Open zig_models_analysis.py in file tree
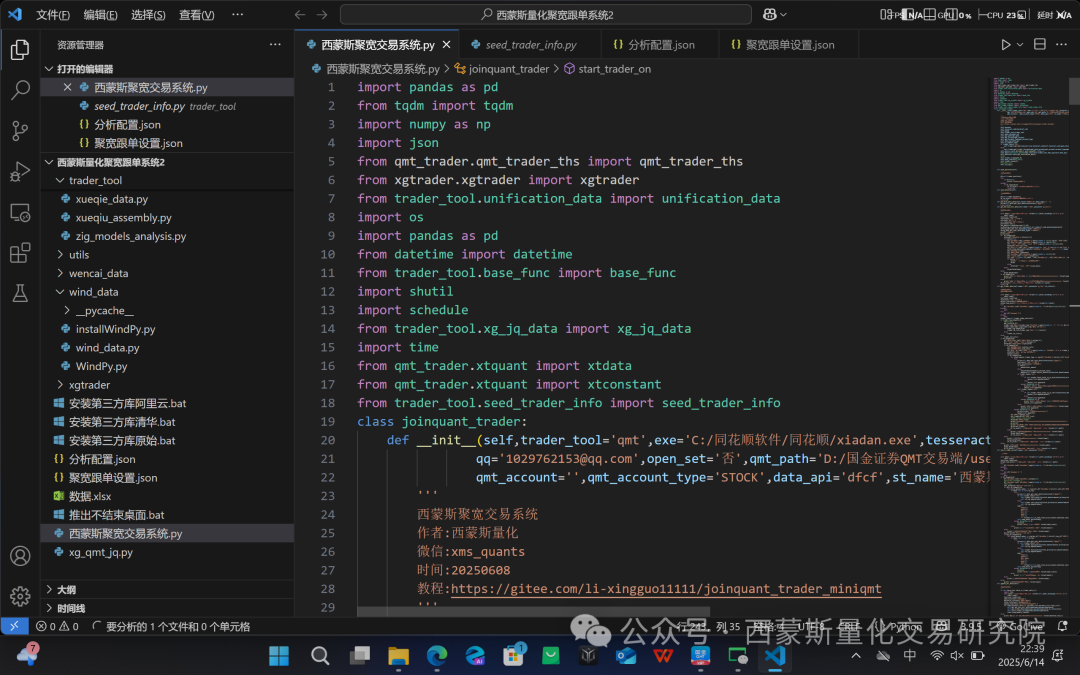 (131, 236)
